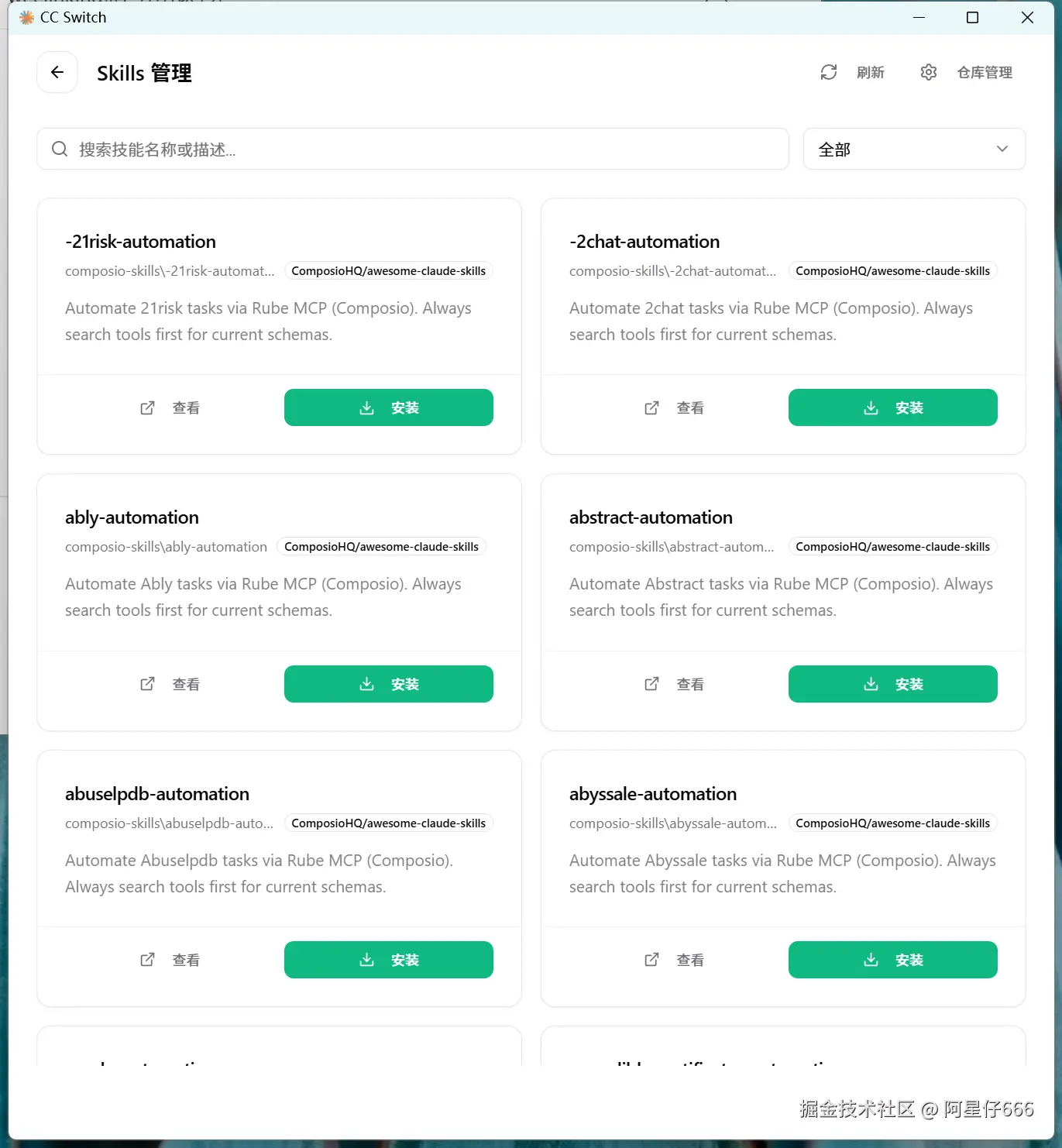Click external-link icon for abstract-automation

point(651,684)
